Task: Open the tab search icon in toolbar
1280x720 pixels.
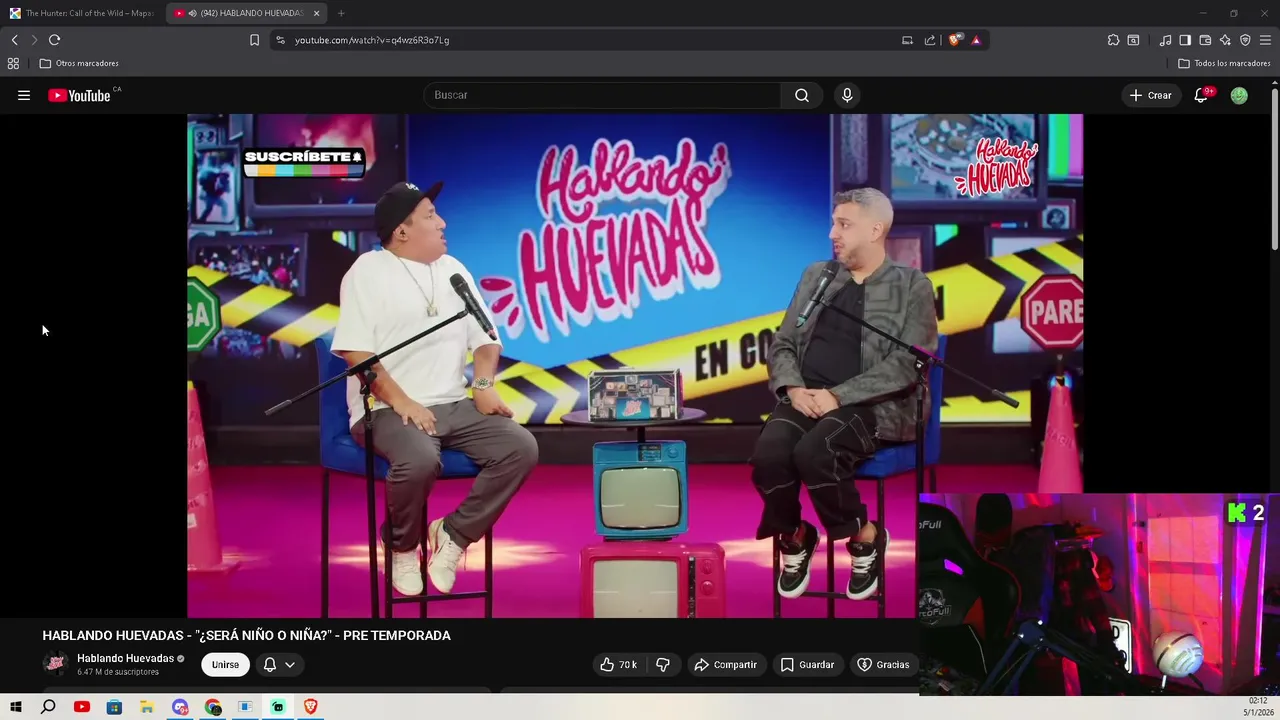Action: (x=1133, y=40)
